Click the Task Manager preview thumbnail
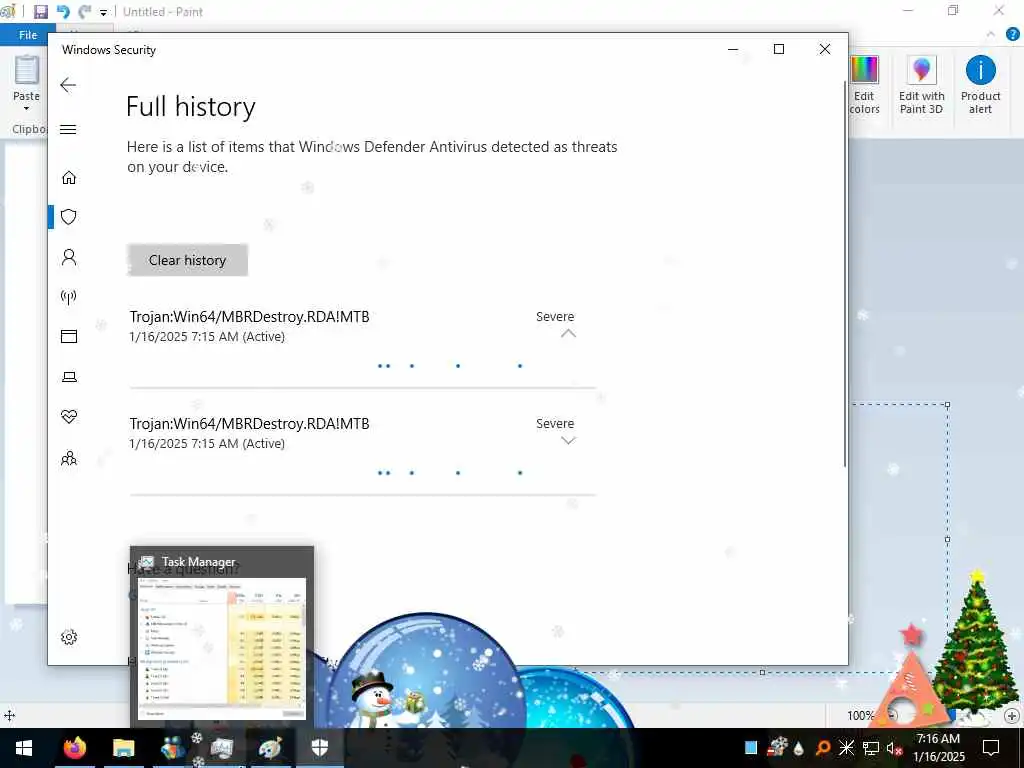The height and width of the screenshot is (768, 1024). (x=223, y=647)
